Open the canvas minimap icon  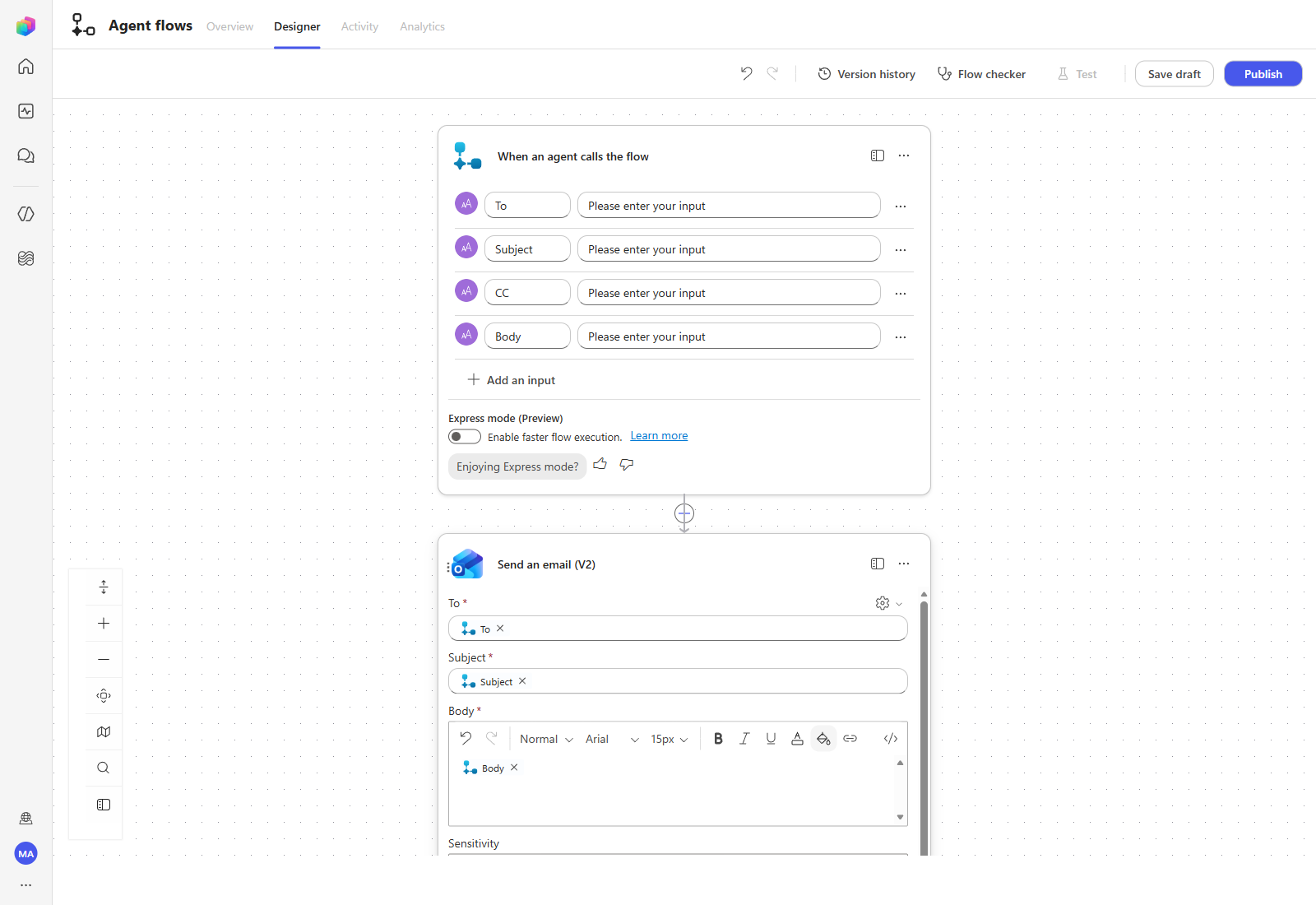pyautogui.click(x=104, y=731)
